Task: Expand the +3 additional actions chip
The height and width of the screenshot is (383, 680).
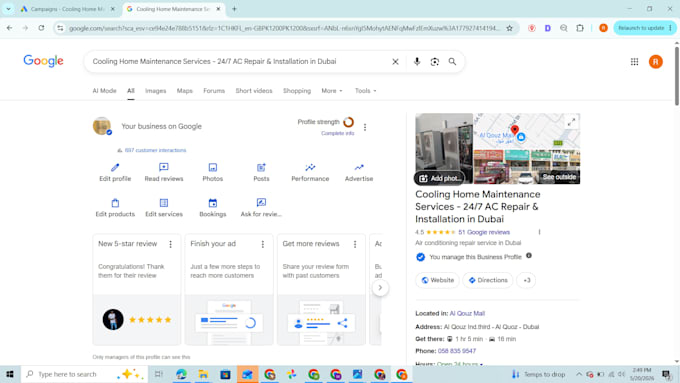Action: click(526, 280)
